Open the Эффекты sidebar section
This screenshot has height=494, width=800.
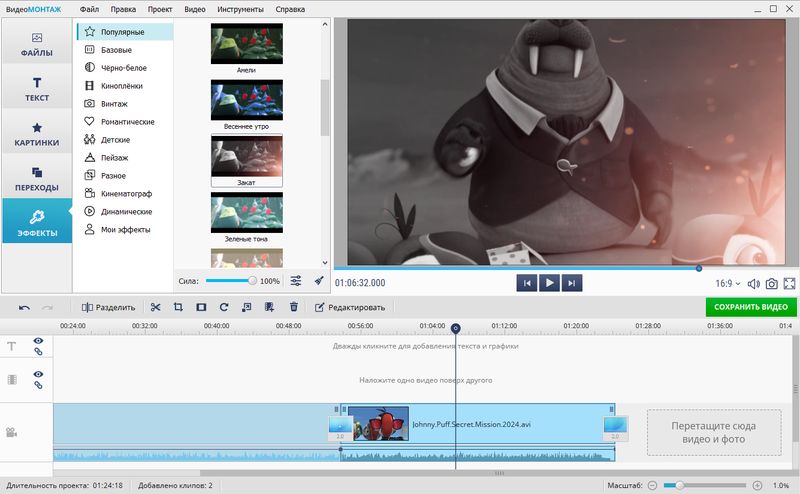coord(36,221)
